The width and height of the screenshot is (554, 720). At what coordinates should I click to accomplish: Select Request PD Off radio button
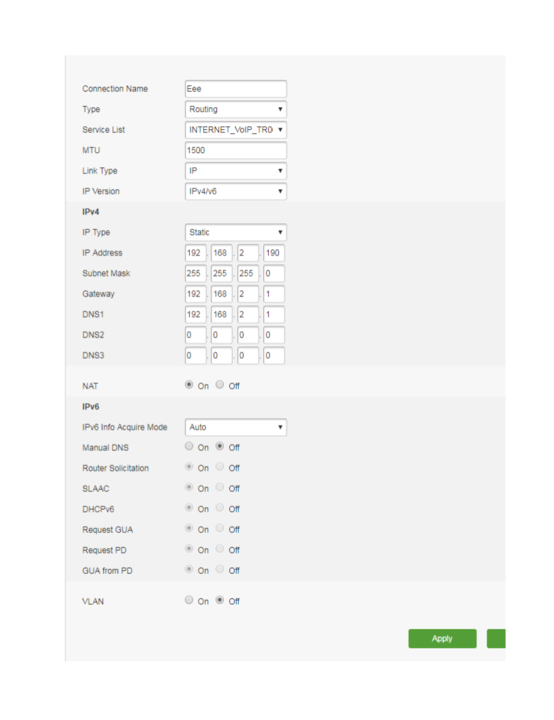click(x=220, y=549)
